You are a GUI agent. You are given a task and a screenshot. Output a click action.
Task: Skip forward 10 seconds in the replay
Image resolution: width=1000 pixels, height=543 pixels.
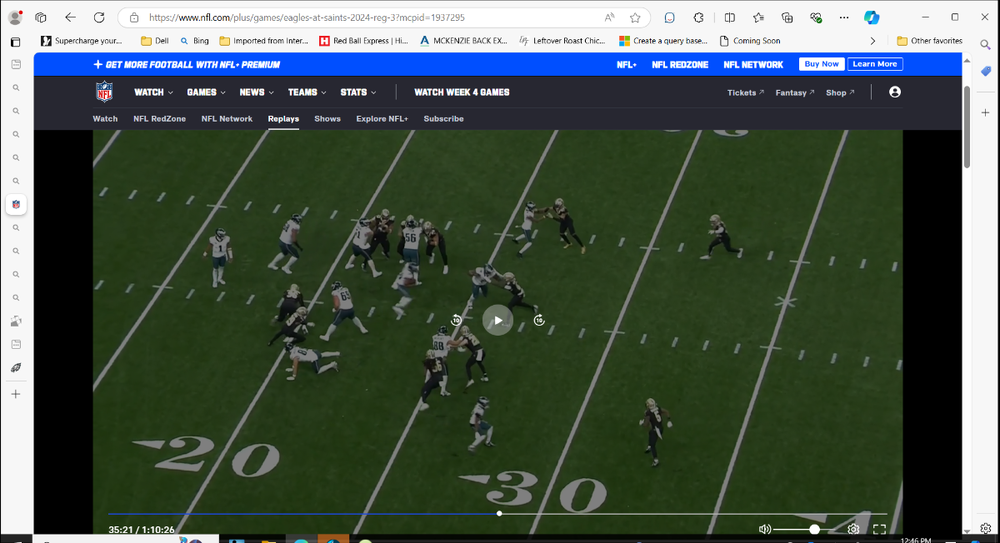pyautogui.click(x=539, y=320)
